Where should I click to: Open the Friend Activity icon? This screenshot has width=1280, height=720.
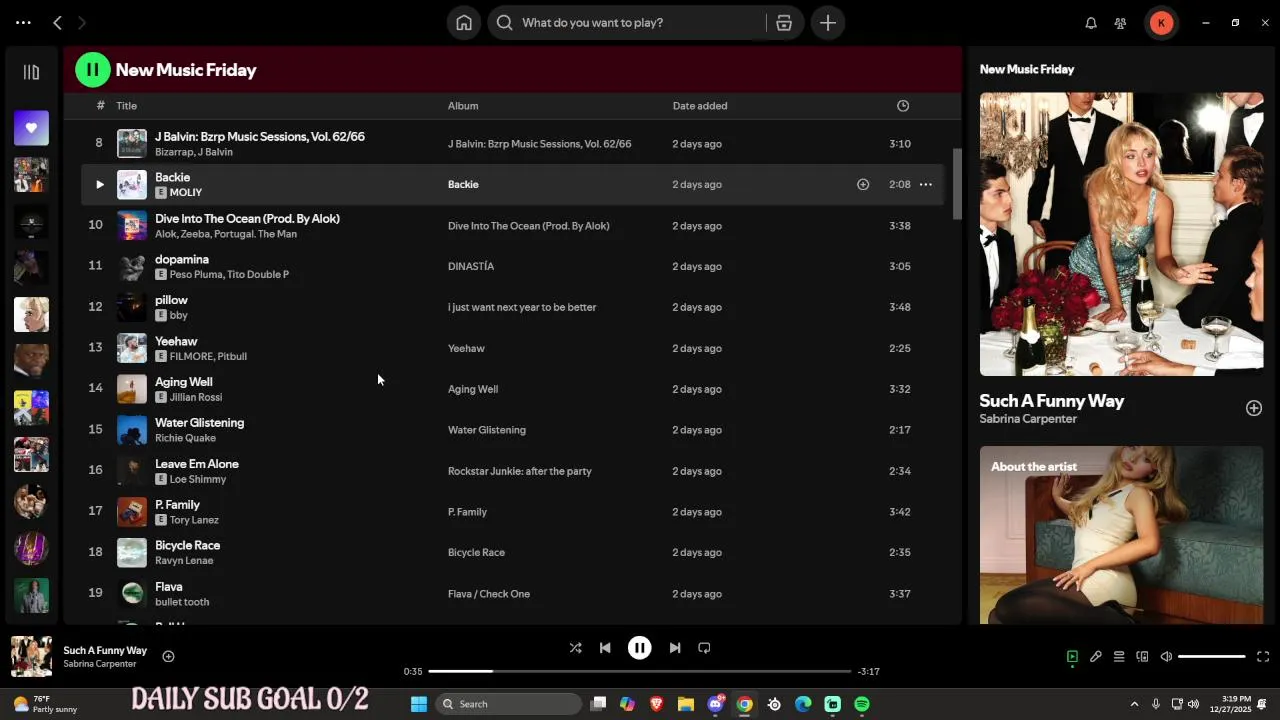coord(1120,23)
